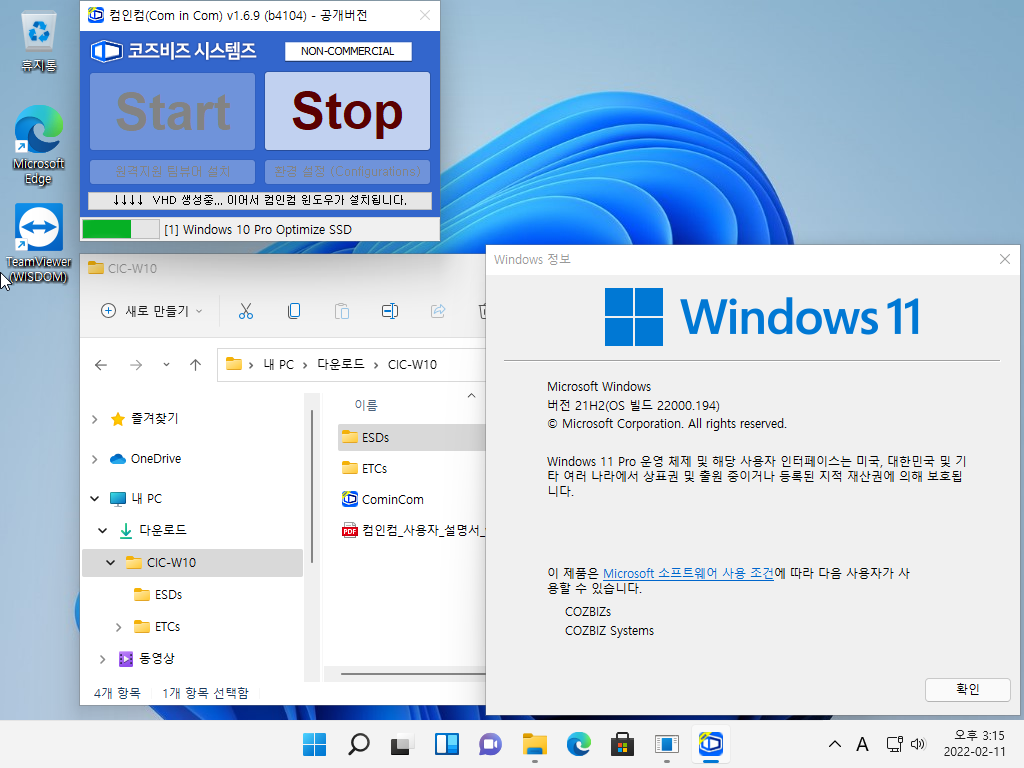Open Microsoft Store from the taskbar

tap(622, 744)
